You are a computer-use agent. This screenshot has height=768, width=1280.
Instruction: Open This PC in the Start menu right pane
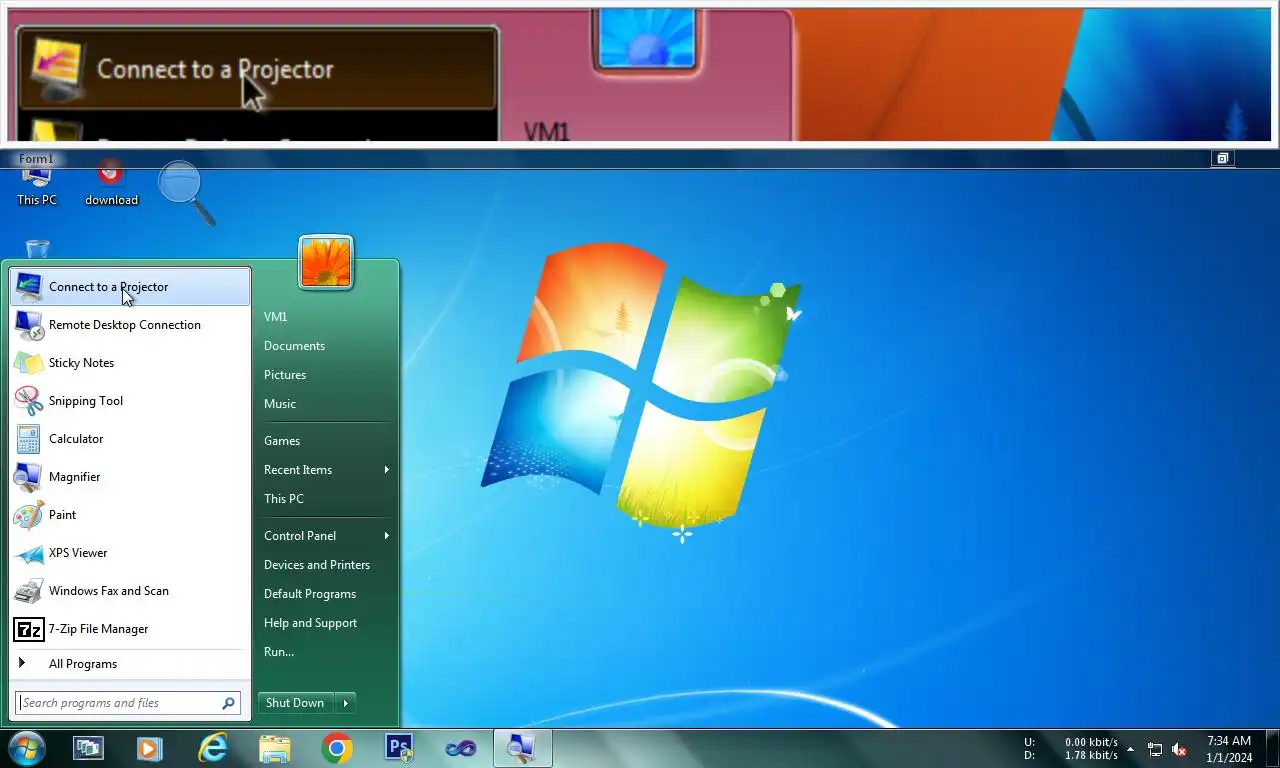pyautogui.click(x=284, y=499)
